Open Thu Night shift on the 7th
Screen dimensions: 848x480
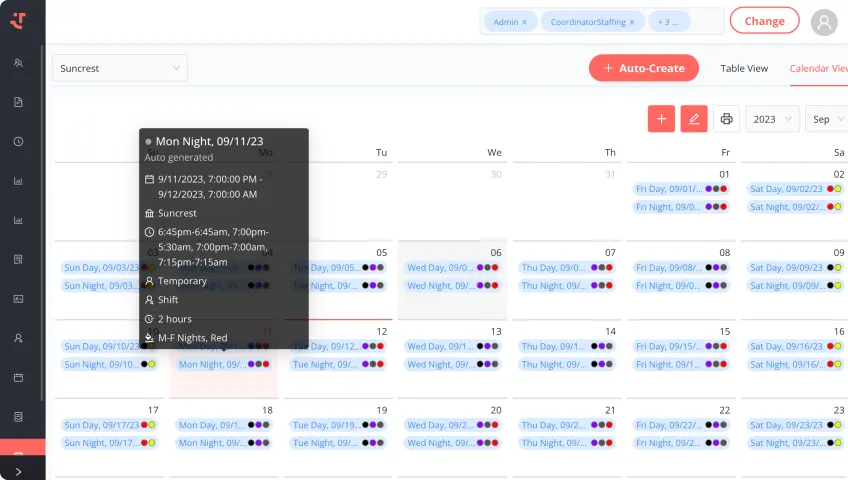[567, 285]
